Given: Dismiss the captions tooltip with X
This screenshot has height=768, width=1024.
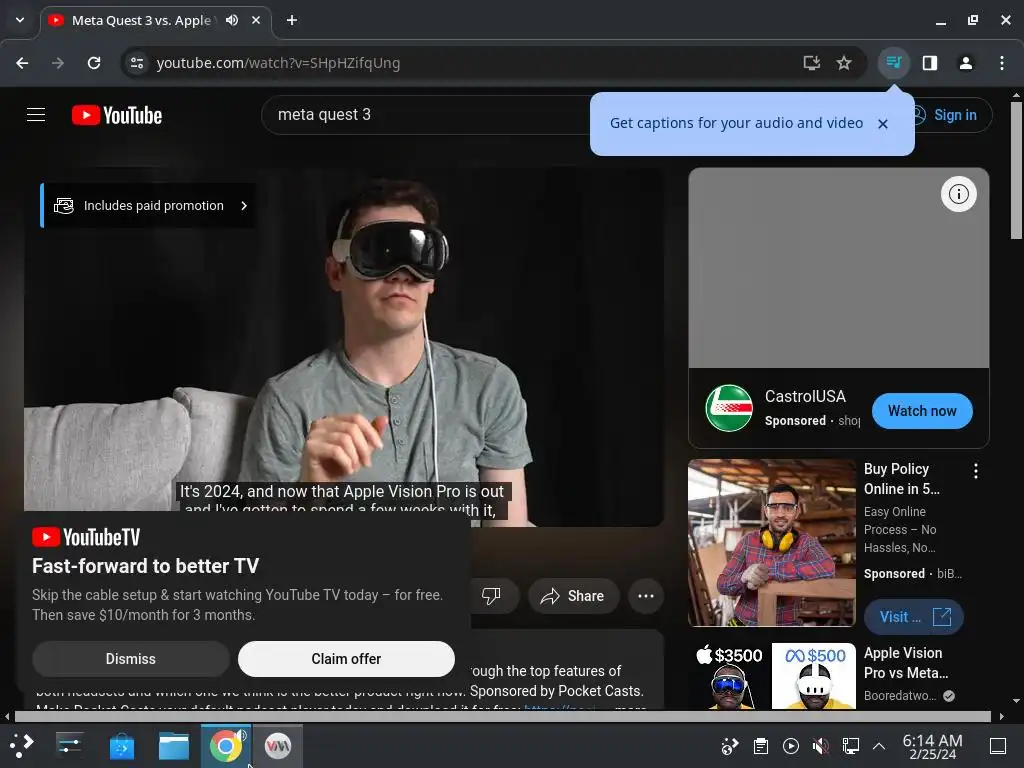Looking at the screenshot, I should point(883,123).
